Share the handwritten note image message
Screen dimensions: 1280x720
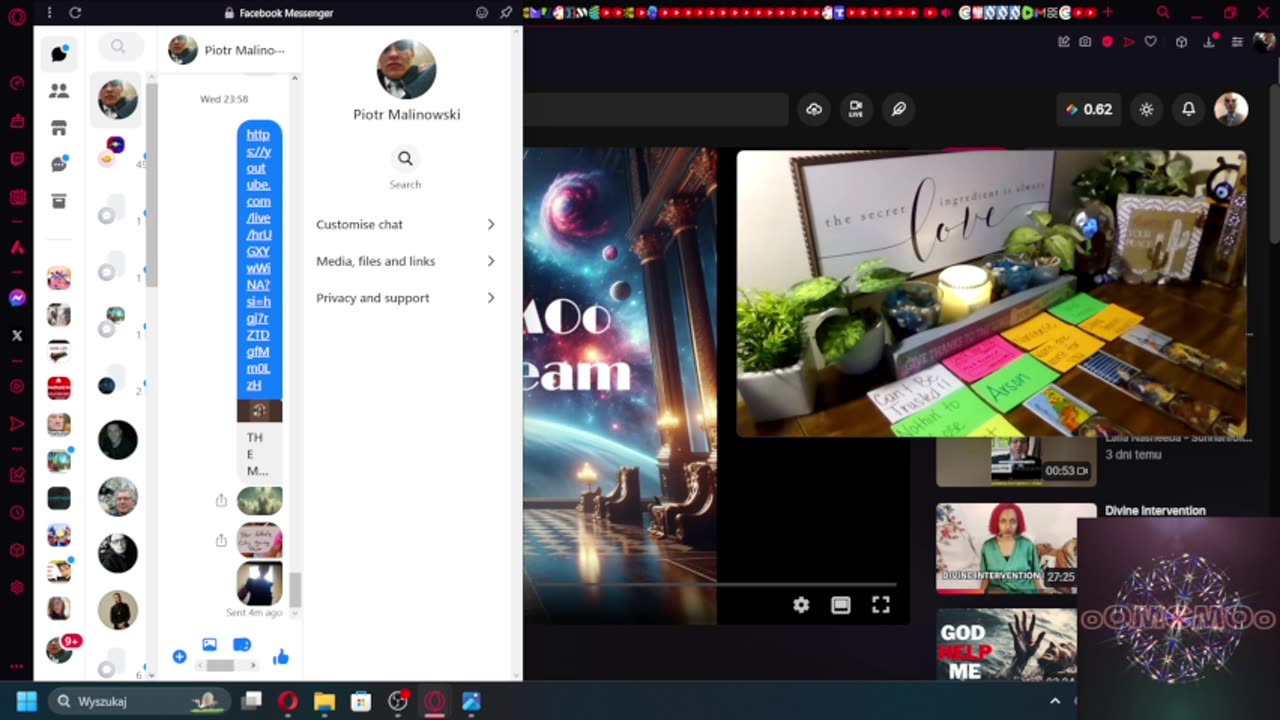[x=221, y=540]
